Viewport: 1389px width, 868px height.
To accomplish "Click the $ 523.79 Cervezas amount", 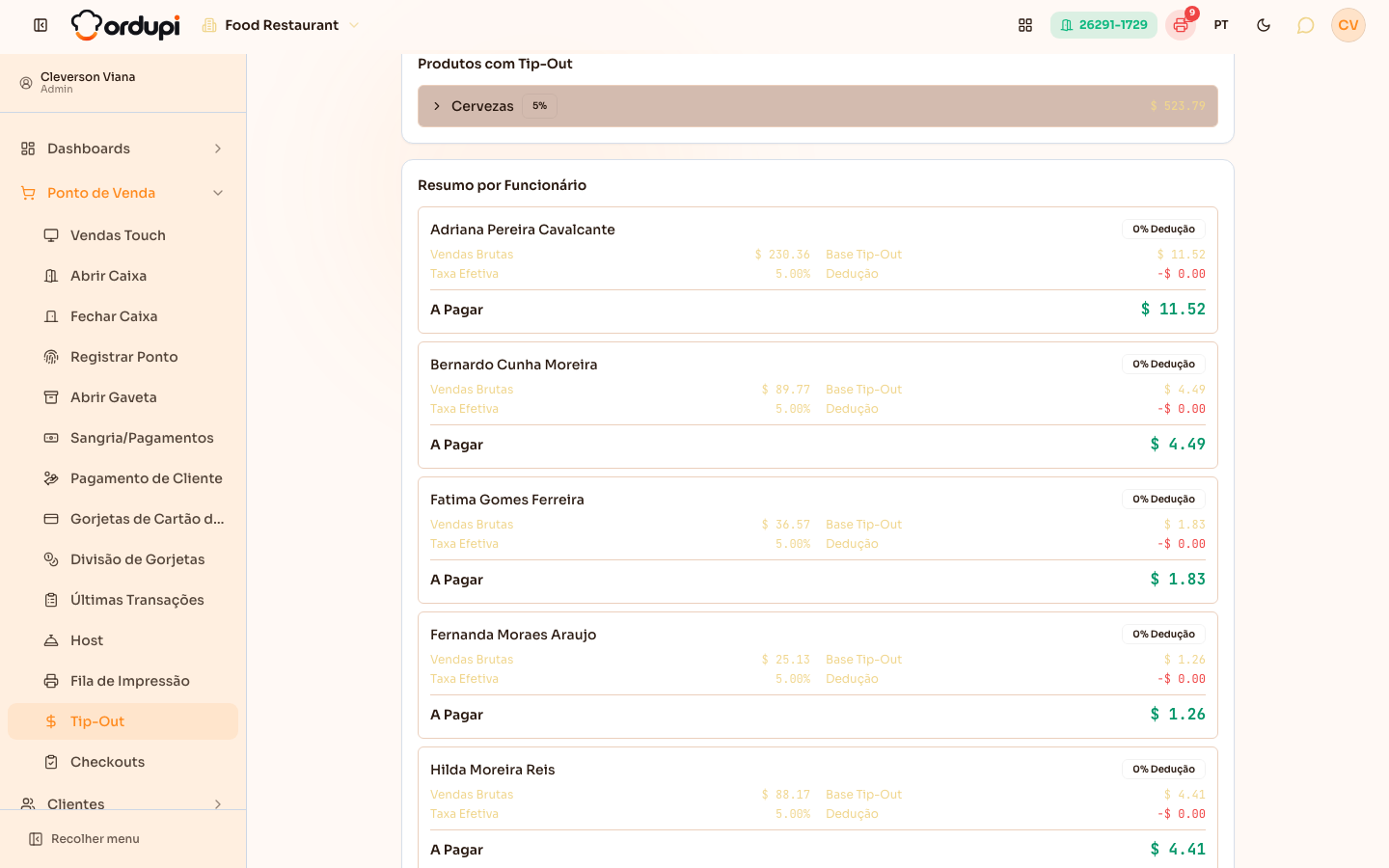I will (x=1178, y=106).
